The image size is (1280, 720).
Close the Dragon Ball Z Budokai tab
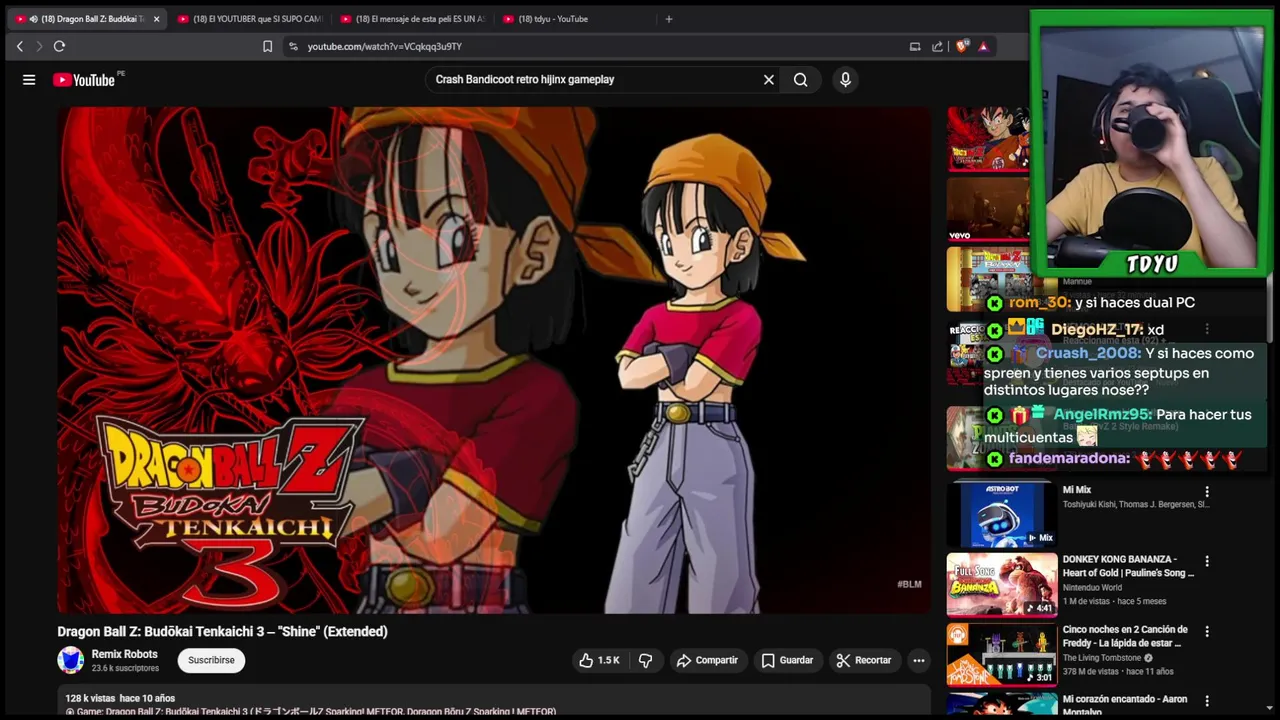point(156,19)
